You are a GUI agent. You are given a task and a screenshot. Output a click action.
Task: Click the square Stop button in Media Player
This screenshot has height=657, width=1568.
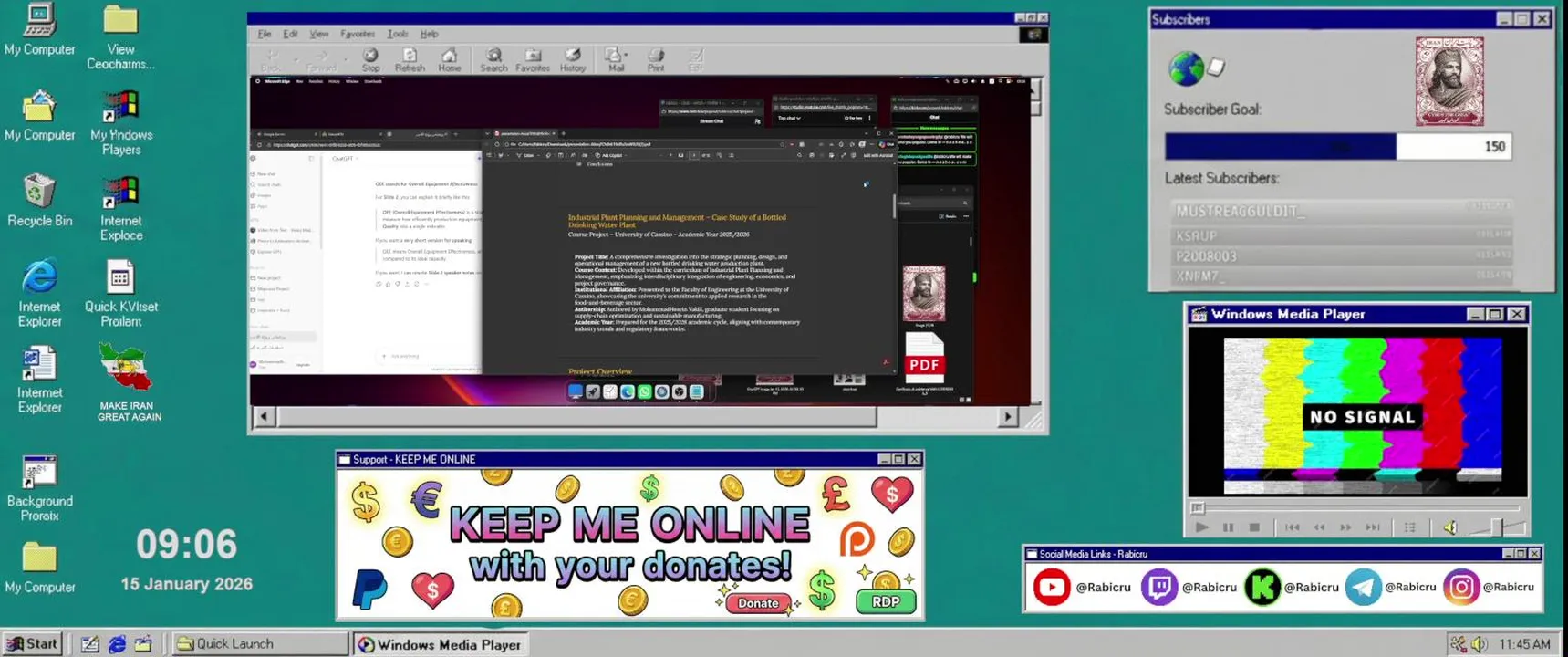1254,527
